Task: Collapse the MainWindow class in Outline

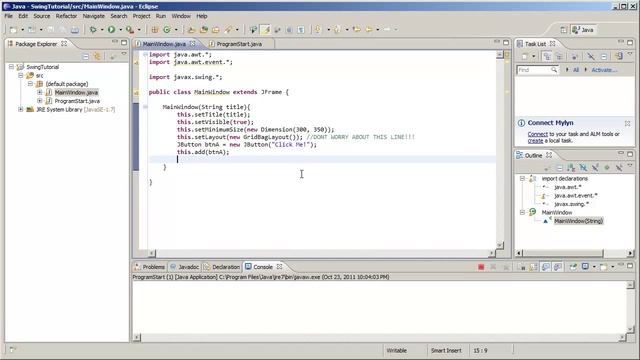Action: tap(522, 212)
